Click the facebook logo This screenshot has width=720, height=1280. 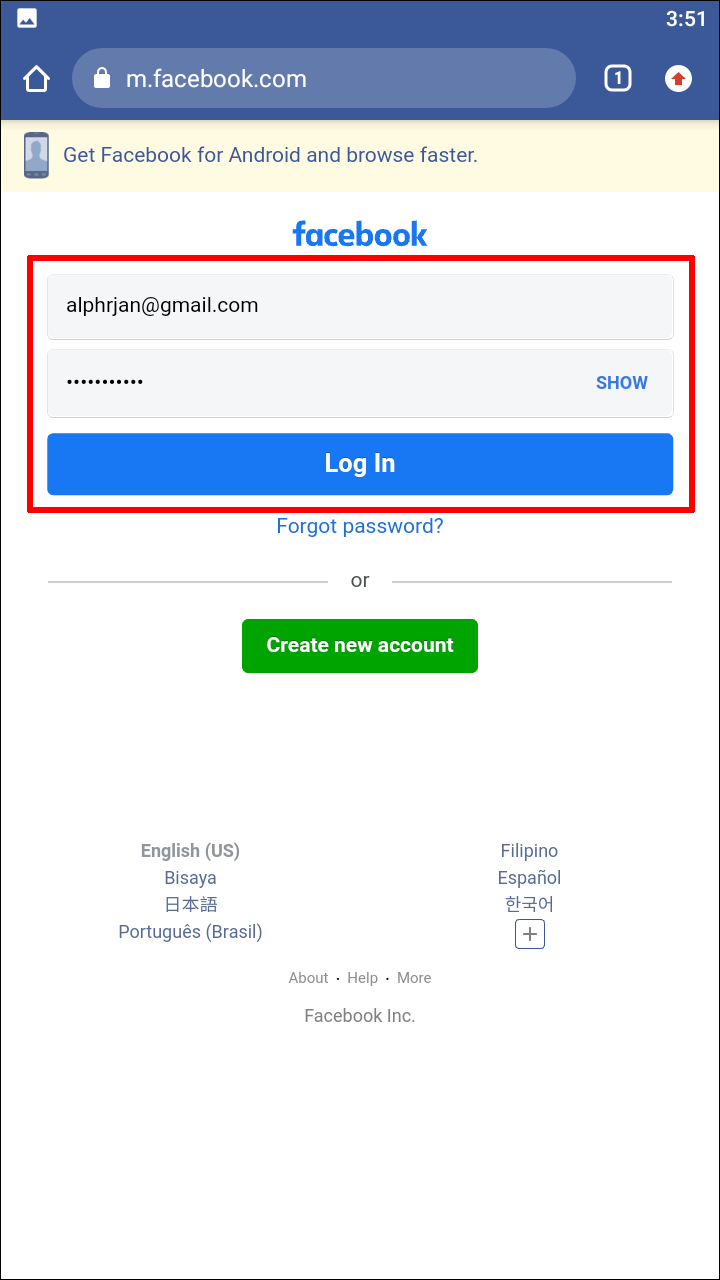coord(360,234)
